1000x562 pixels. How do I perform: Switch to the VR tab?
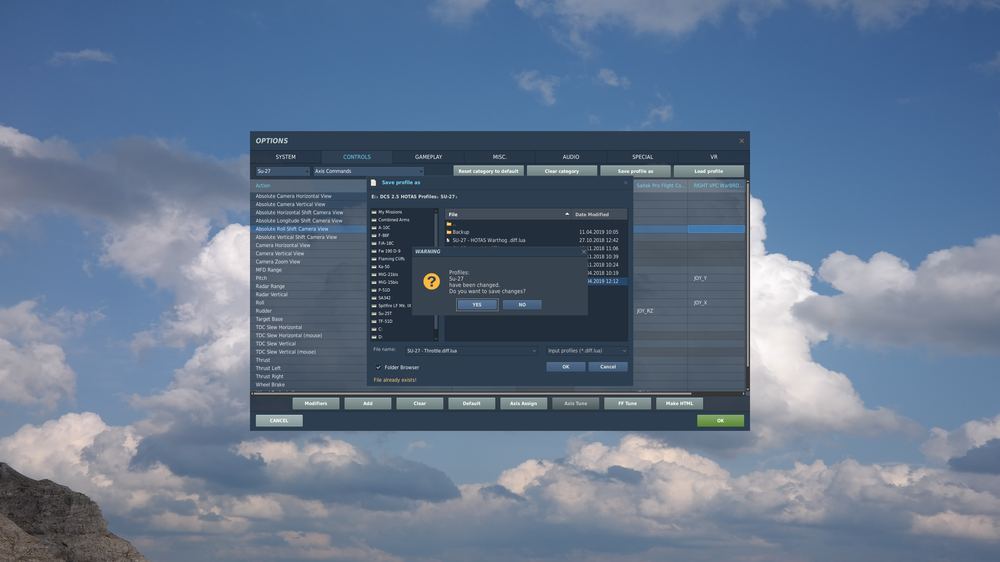pyautogui.click(x=714, y=157)
